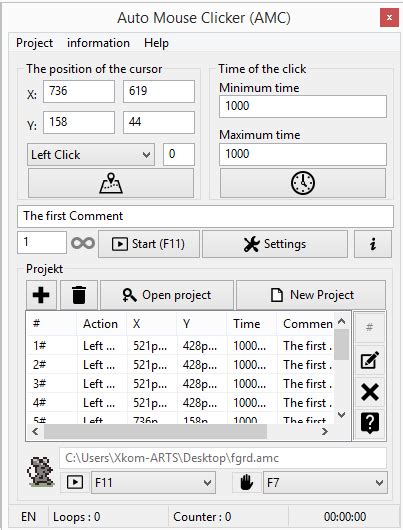Delete actions with the trash icon

point(79,295)
